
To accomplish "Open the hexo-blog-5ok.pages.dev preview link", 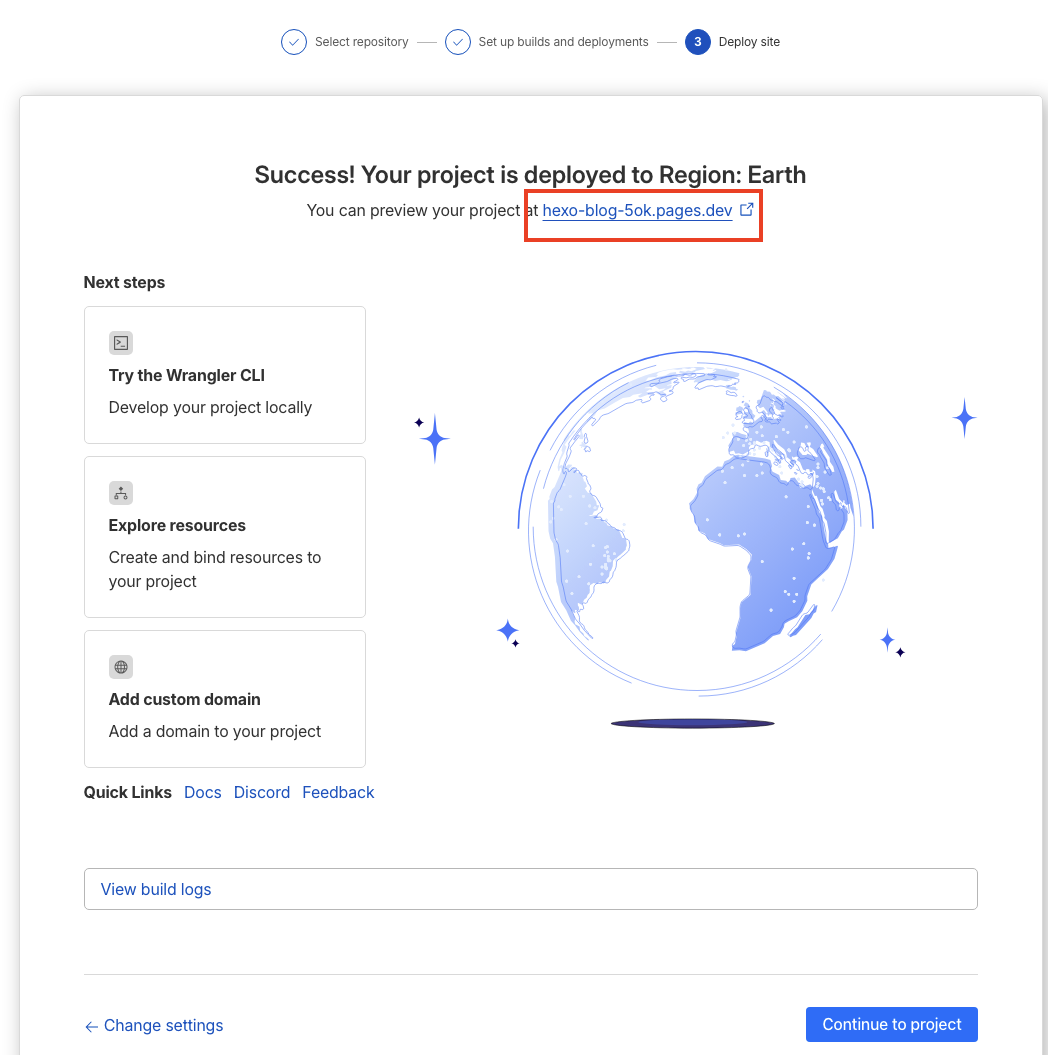I will [637, 211].
